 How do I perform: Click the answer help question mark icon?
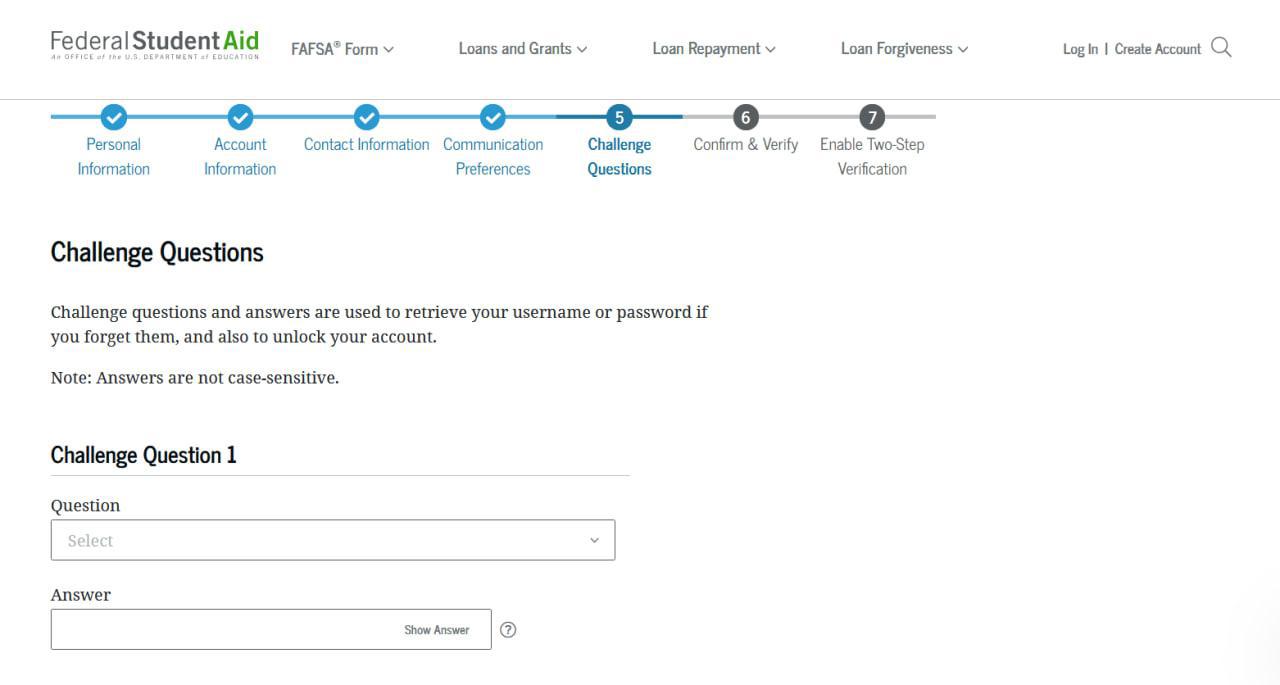coord(508,630)
